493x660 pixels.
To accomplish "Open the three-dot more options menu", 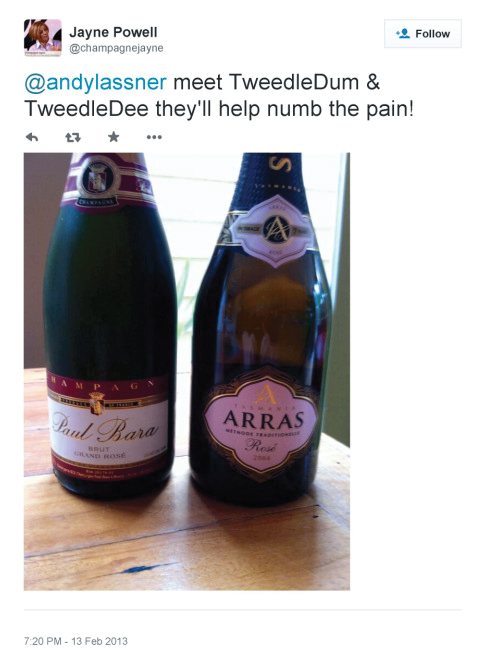I will (154, 137).
